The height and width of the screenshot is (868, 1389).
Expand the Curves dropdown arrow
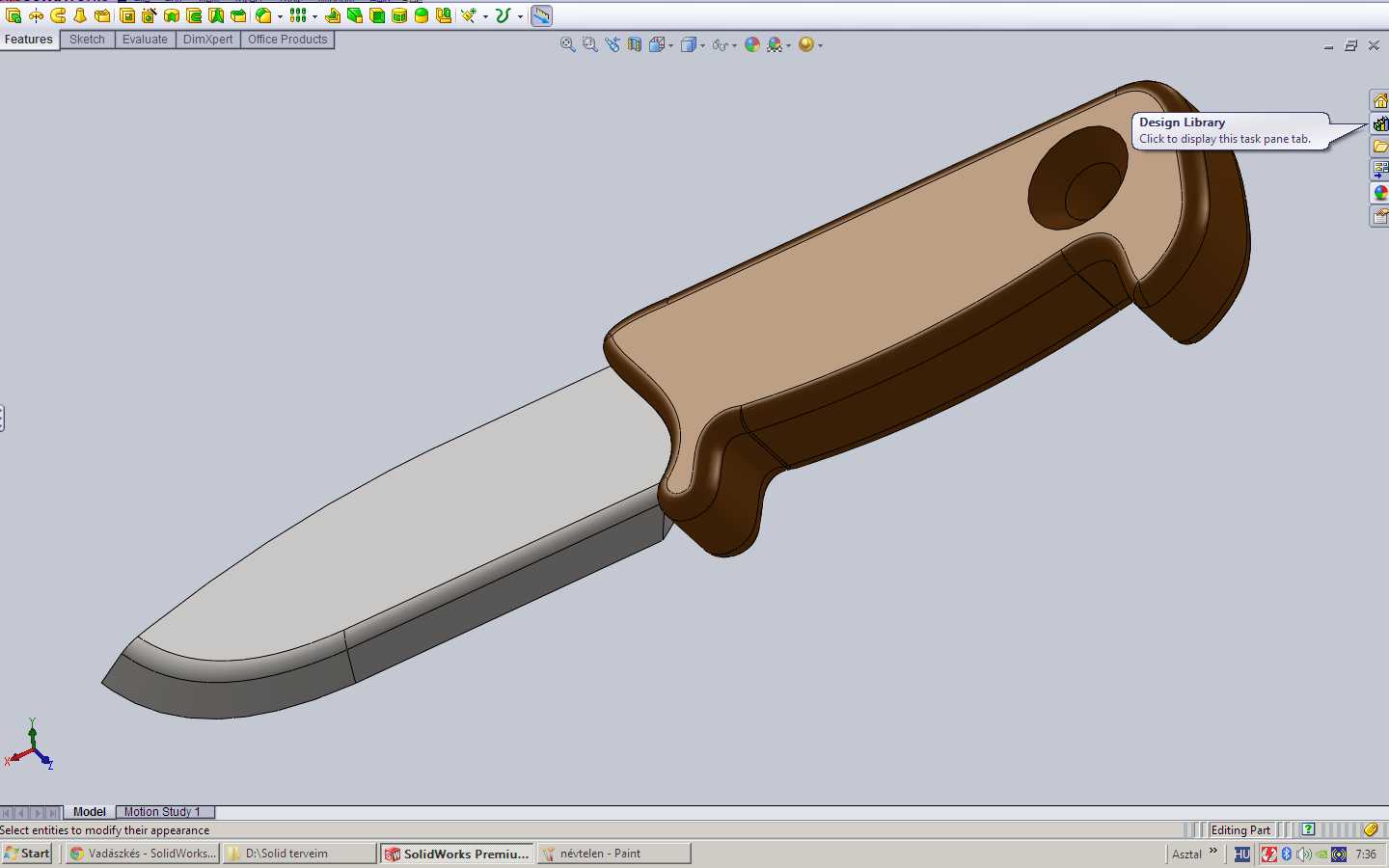(x=520, y=16)
